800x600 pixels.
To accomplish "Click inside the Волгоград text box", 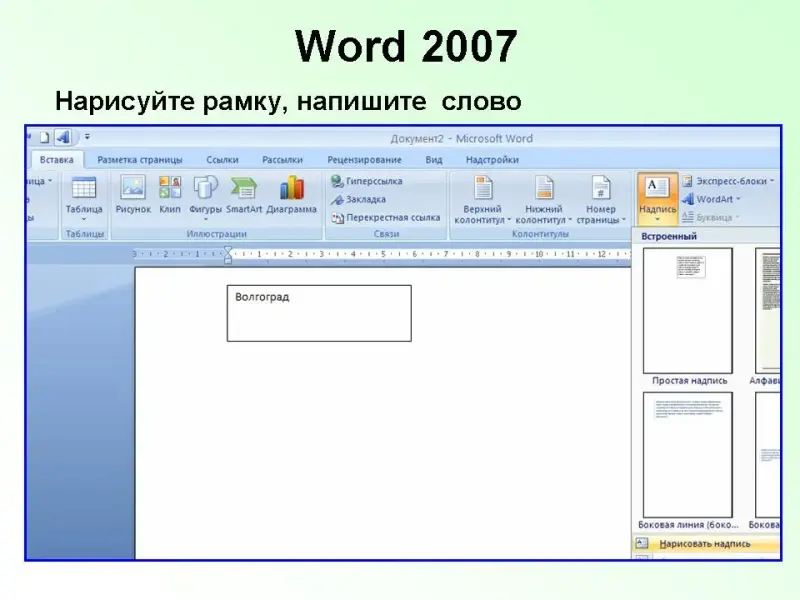I will click(x=318, y=313).
